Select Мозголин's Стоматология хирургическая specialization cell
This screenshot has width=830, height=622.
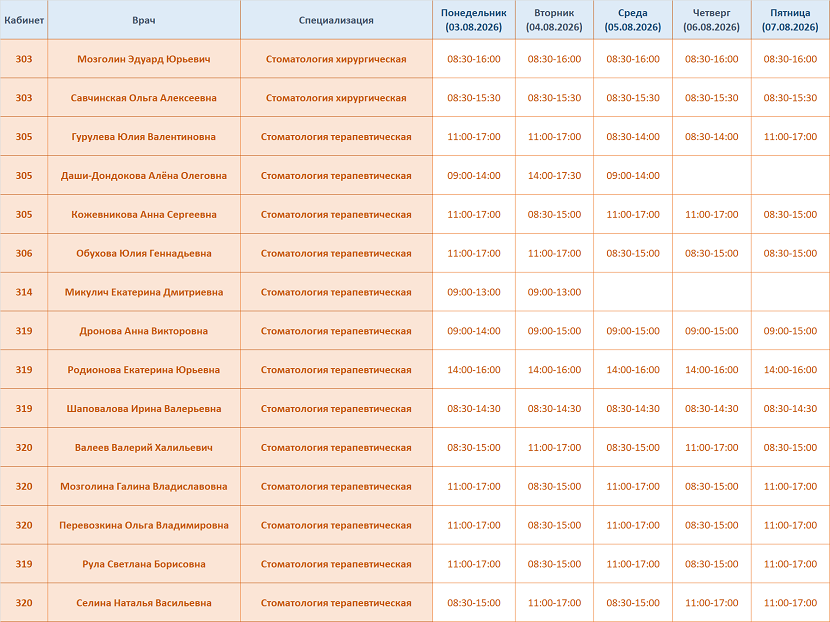click(x=336, y=59)
